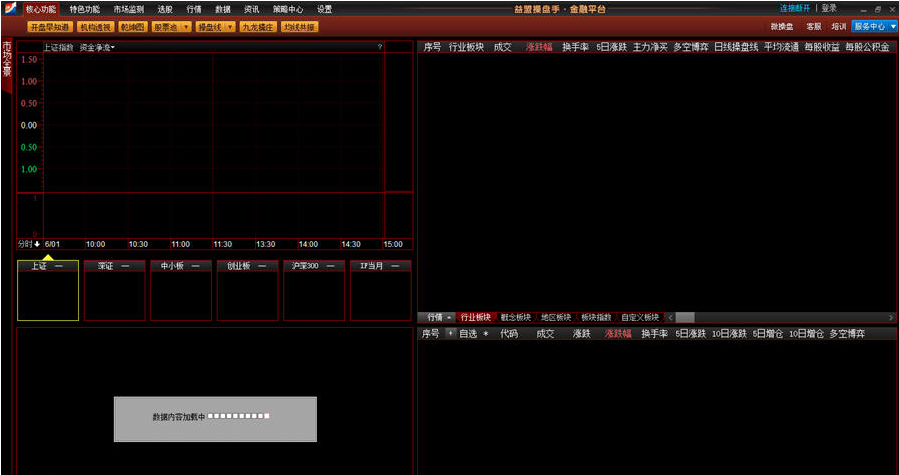
Task: Select the 沪深300 index thumbnail
Action: [313, 290]
